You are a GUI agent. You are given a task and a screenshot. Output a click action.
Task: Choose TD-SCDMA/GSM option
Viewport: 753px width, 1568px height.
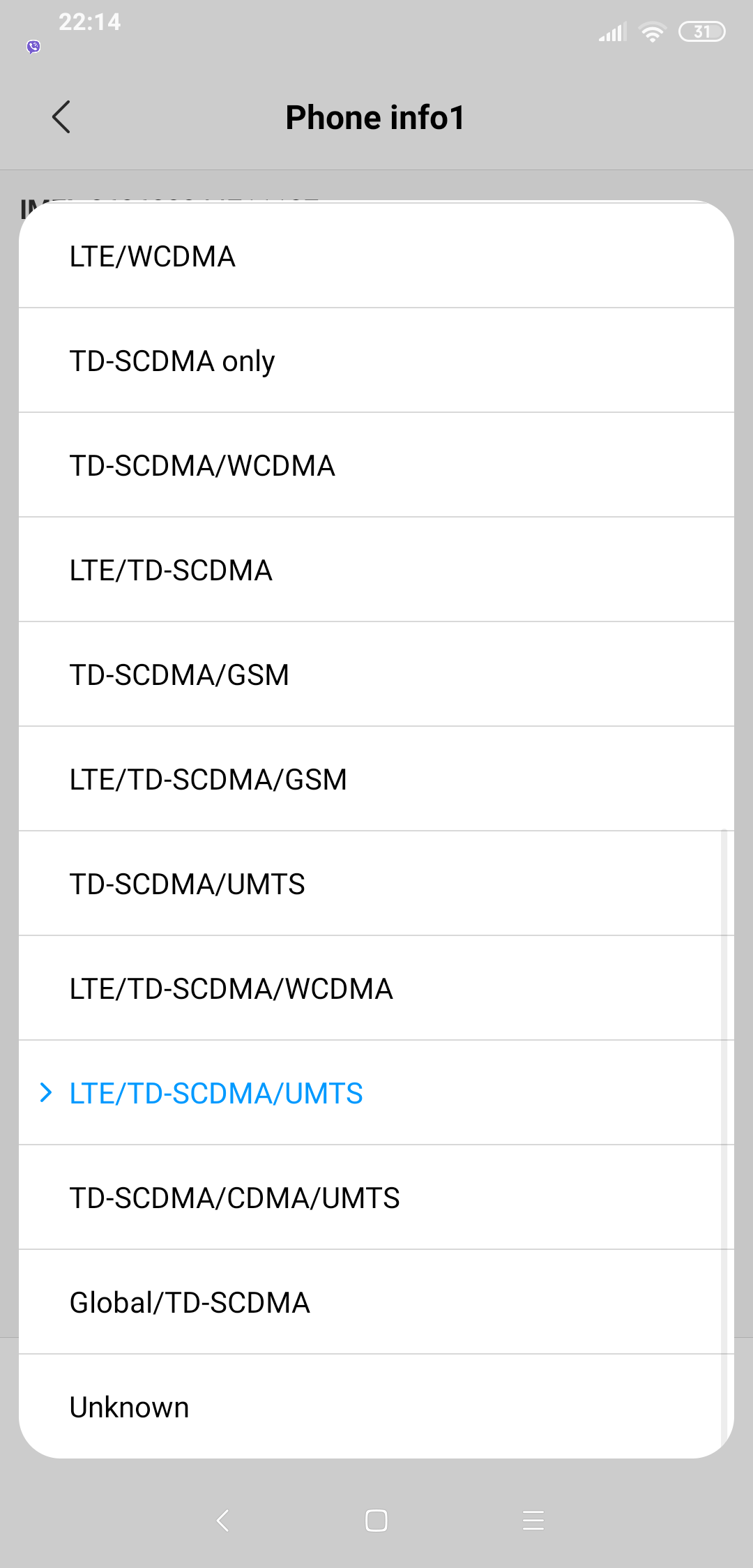tap(376, 675)
